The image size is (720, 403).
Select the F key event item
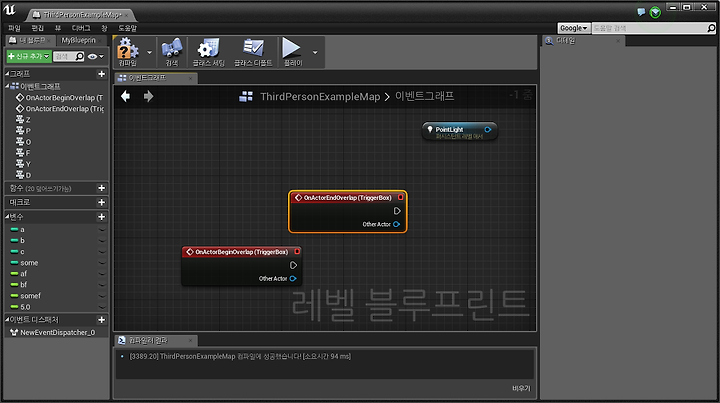(x=23, y=153)
